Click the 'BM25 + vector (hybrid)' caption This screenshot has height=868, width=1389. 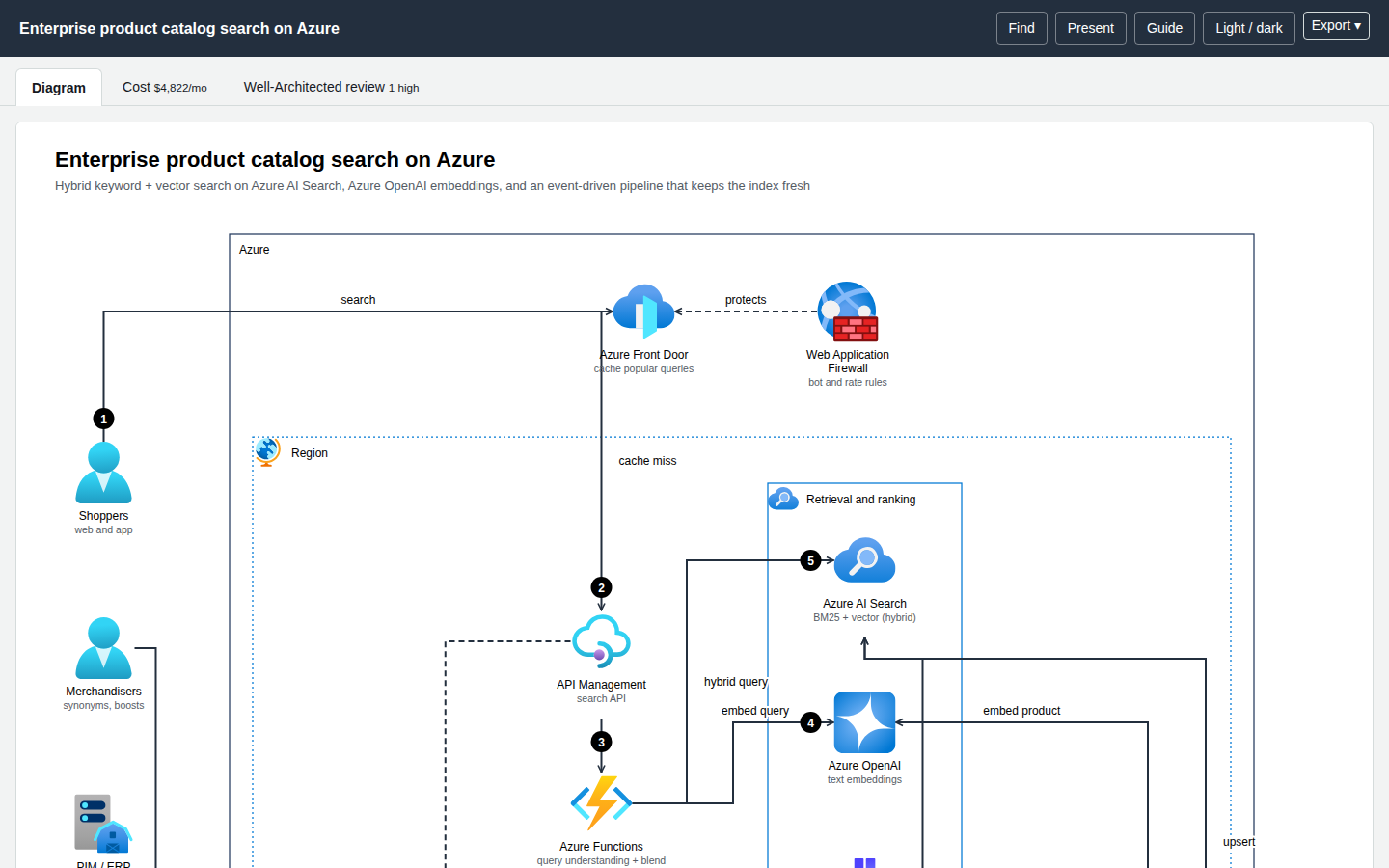864,618
